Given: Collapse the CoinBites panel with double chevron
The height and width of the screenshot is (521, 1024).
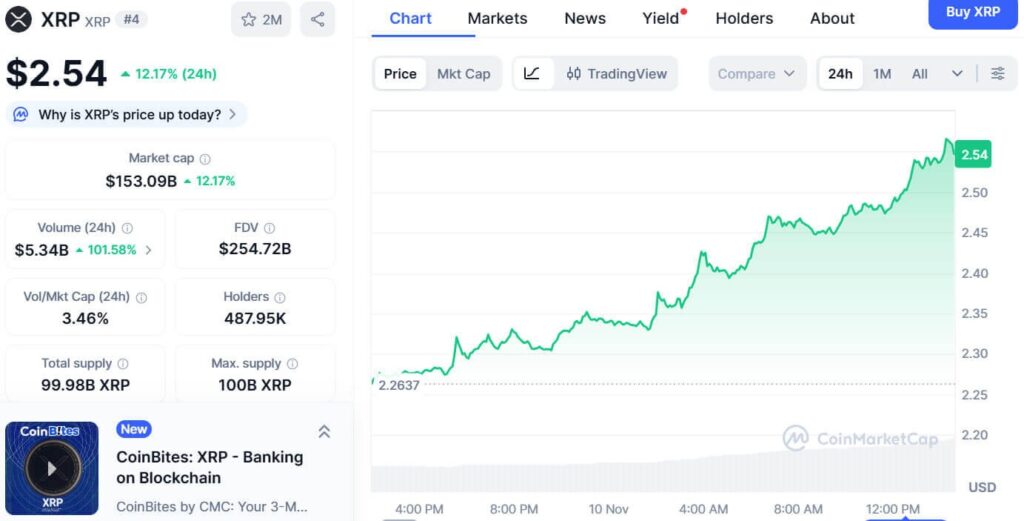Looking at the screenshot, I should [324, 432].
